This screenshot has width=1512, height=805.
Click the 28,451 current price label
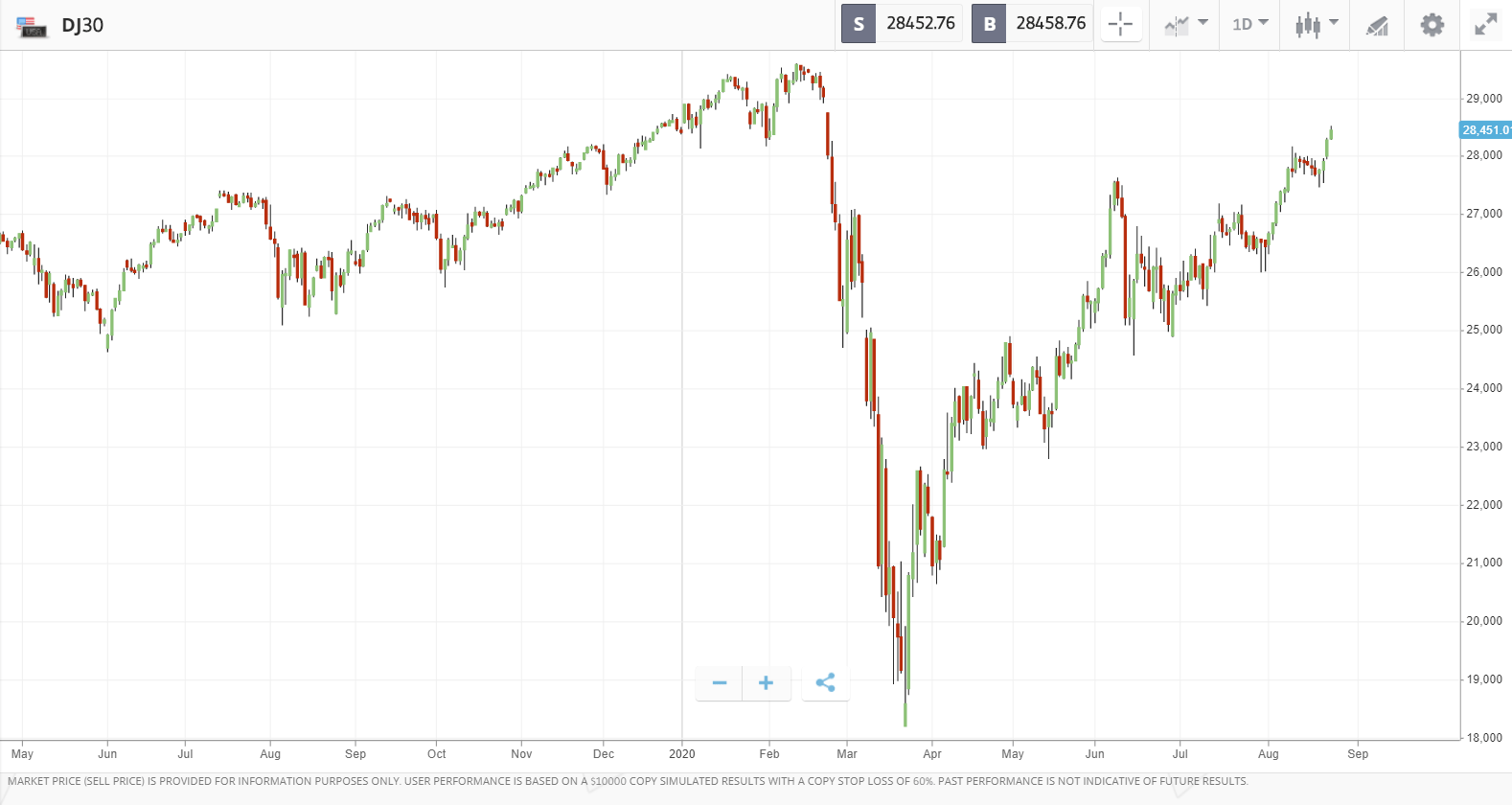(1485, 129)
